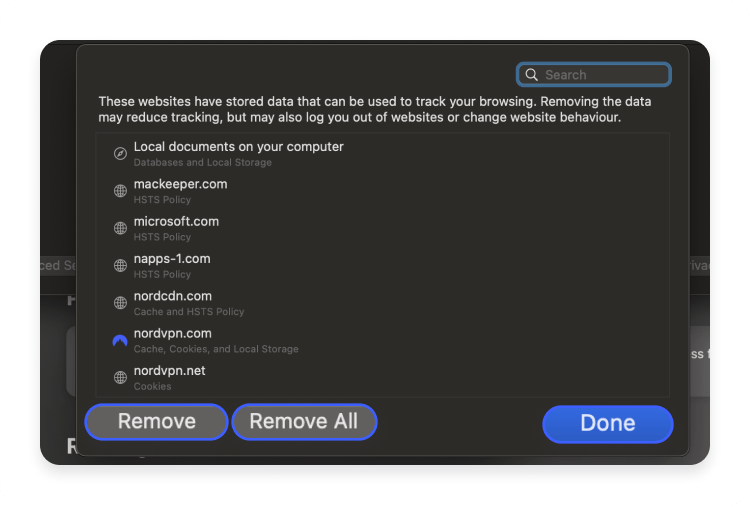Click 'Databases and Local Storage' subtitle
This screenshot has height=505, width=750.
pos(203,163)
